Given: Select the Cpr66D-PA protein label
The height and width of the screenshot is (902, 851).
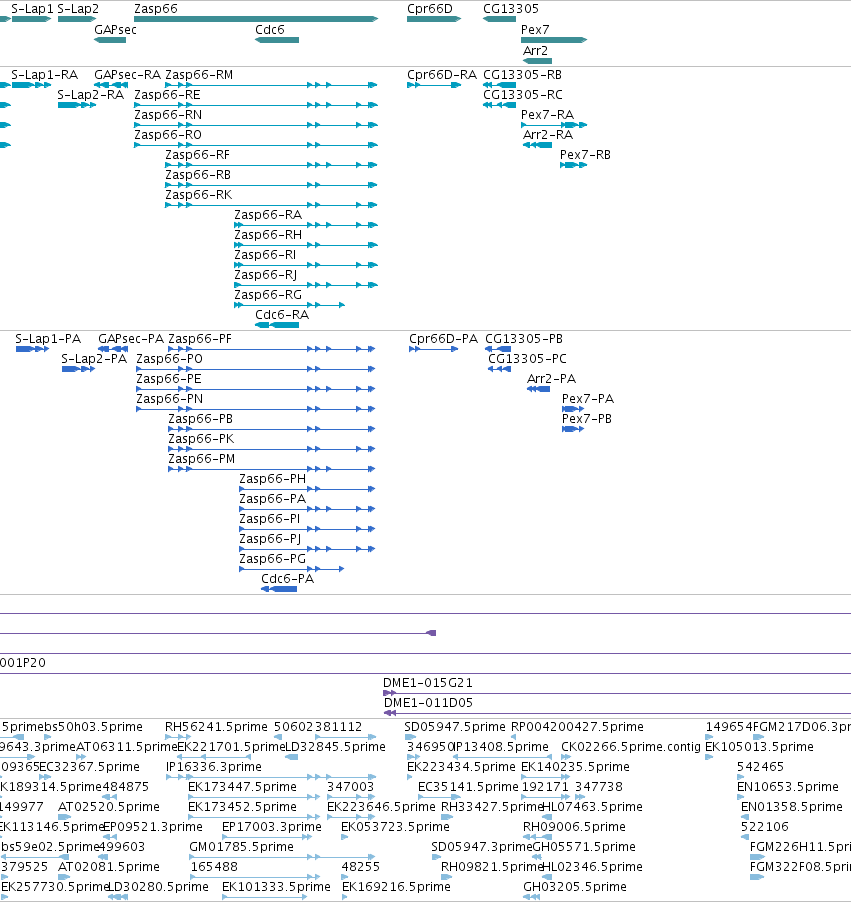Looking at the screenshot, I should point(444,339).
